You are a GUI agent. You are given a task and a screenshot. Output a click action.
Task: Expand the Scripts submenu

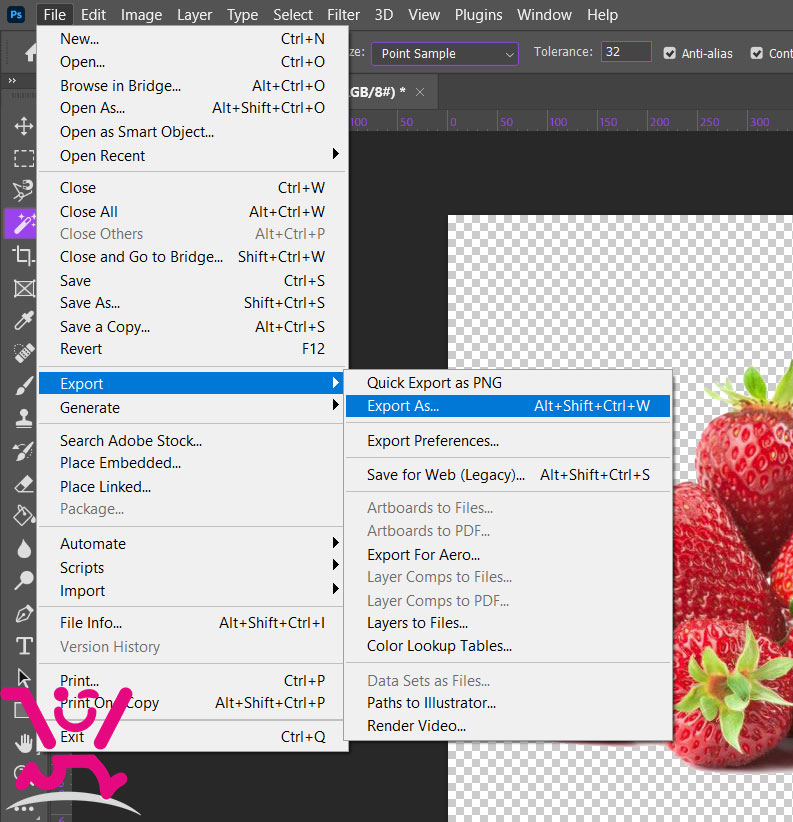192,568
